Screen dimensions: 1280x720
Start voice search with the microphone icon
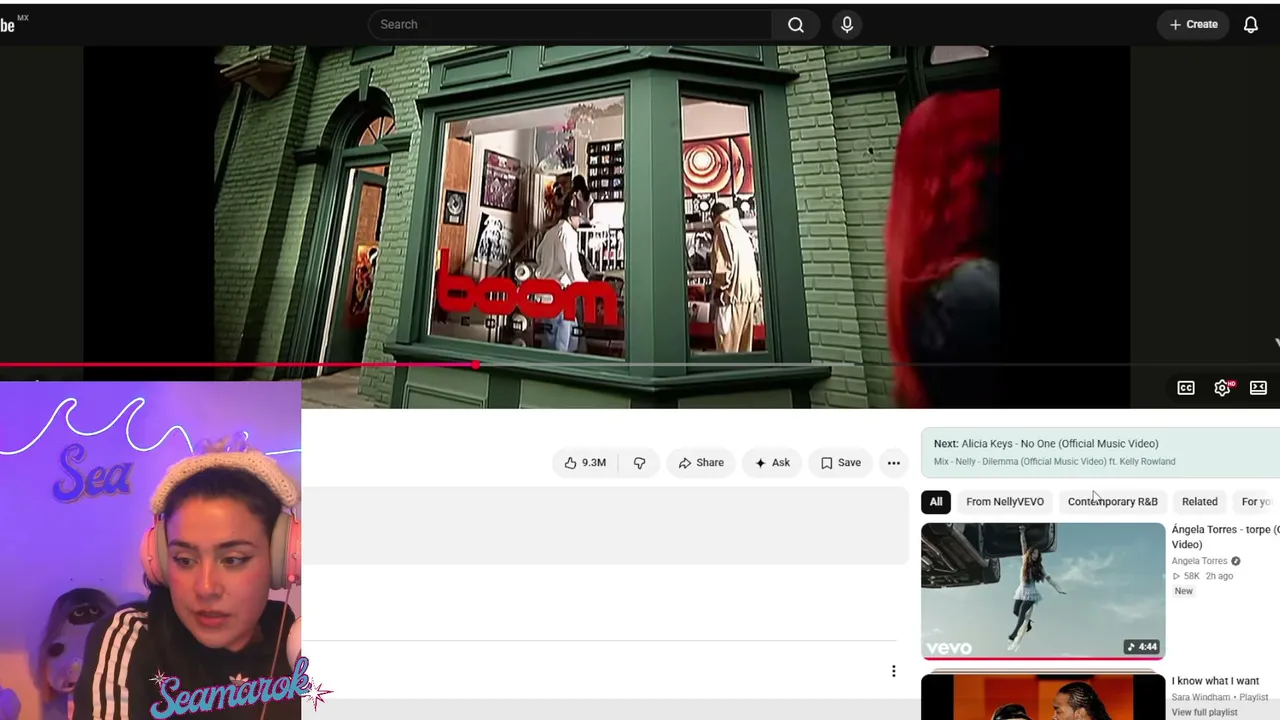[x=847, y=25]
